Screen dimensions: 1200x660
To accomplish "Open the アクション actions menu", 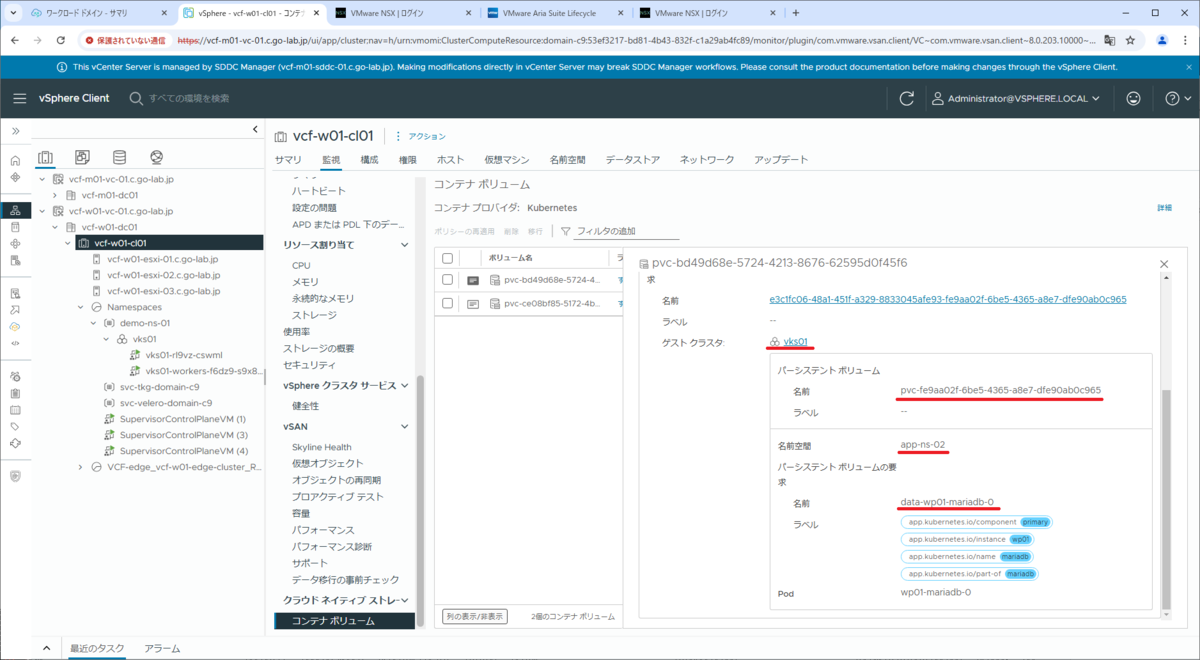I will (x=421, y=136).
